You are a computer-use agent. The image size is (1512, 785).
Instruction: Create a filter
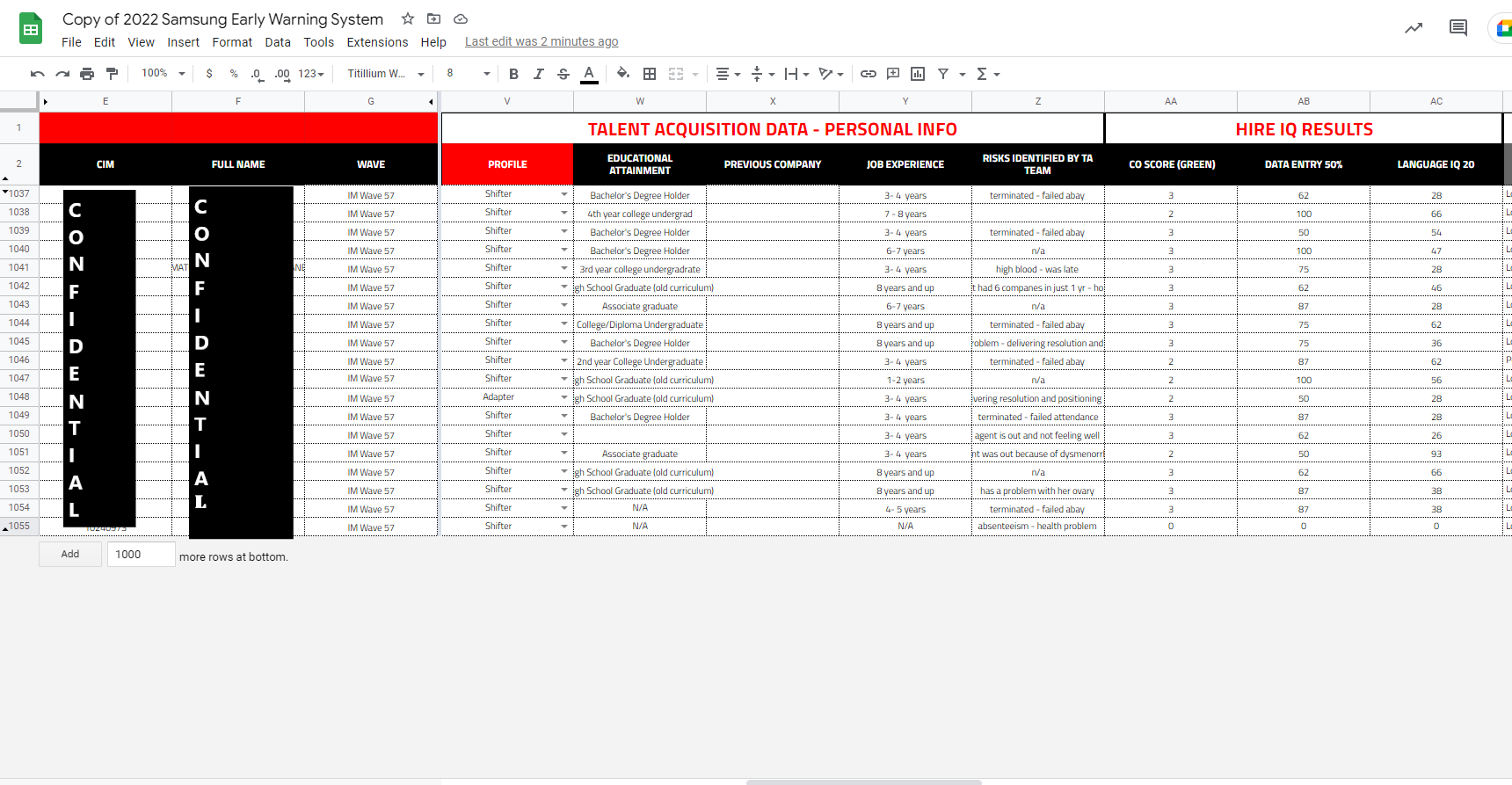coord(943,74)
